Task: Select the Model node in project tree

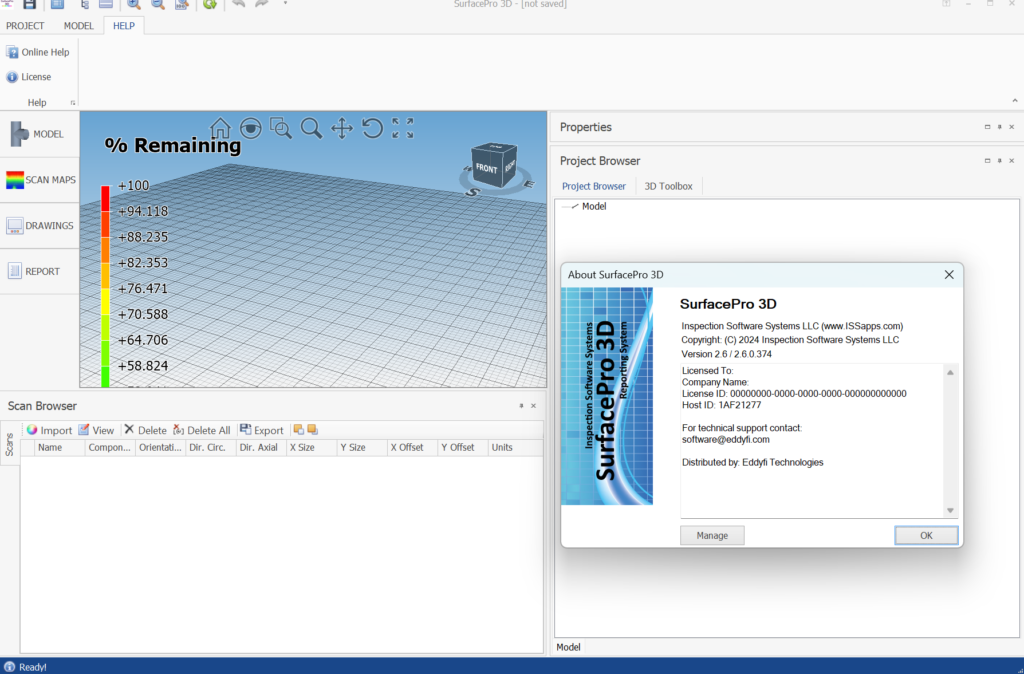Action: 594,206
